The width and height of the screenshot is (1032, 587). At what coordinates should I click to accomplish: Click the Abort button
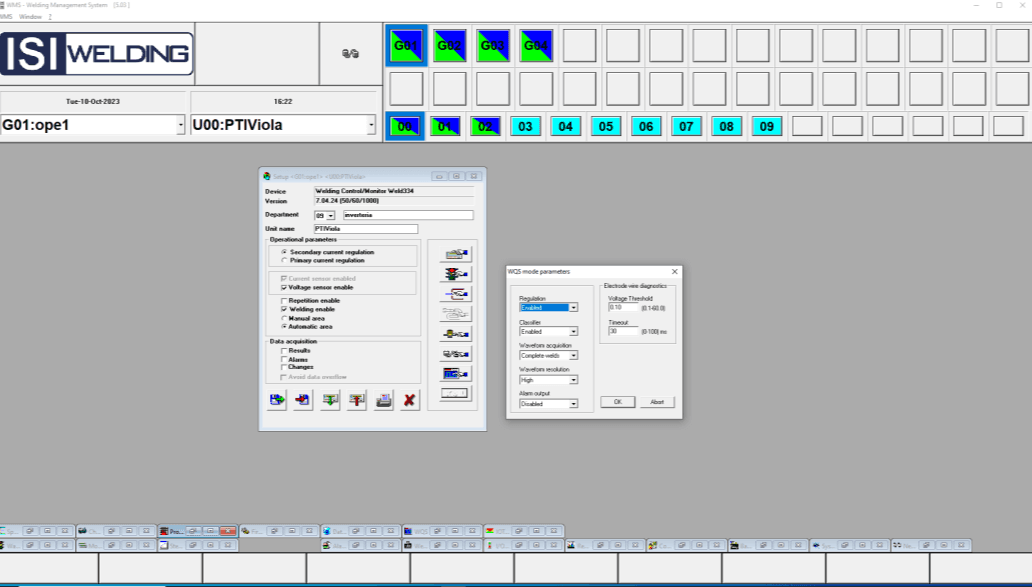pyautogui.click(x=657, y=402)
